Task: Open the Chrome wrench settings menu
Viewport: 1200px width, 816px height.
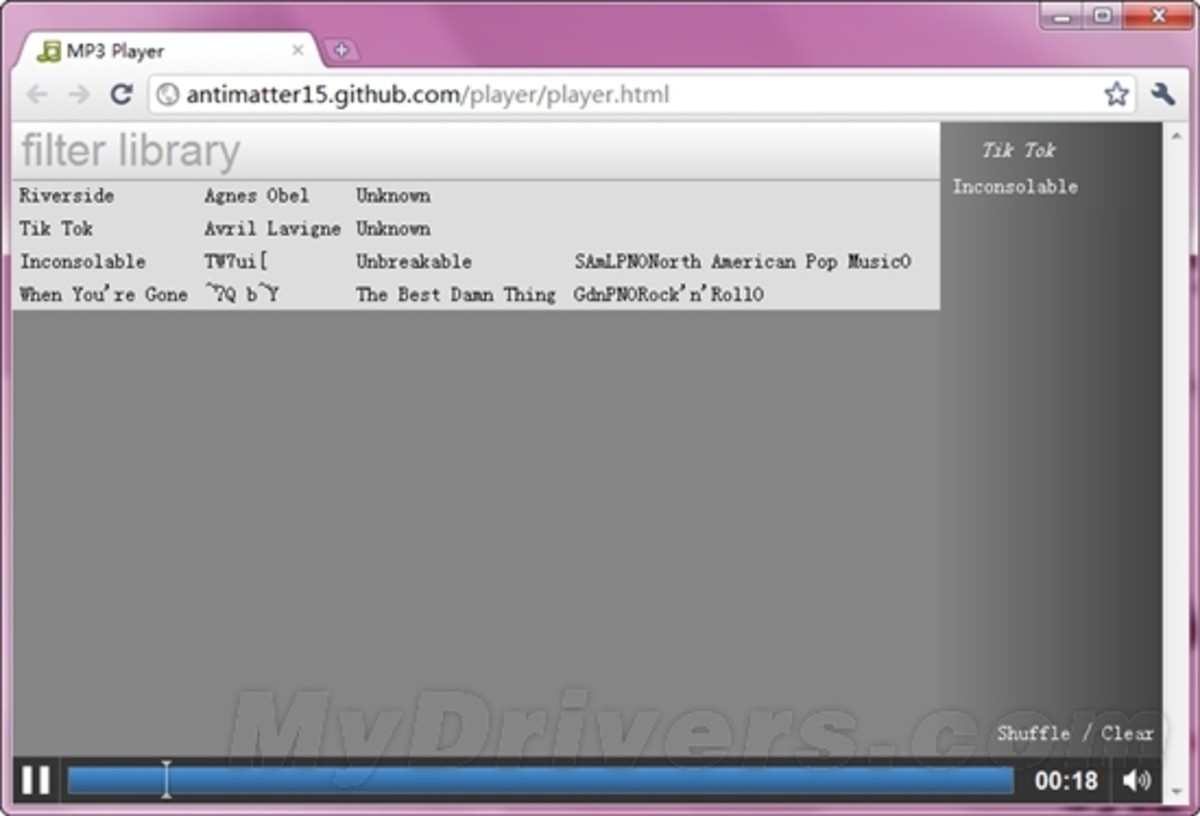Action: click(1163, 95)
